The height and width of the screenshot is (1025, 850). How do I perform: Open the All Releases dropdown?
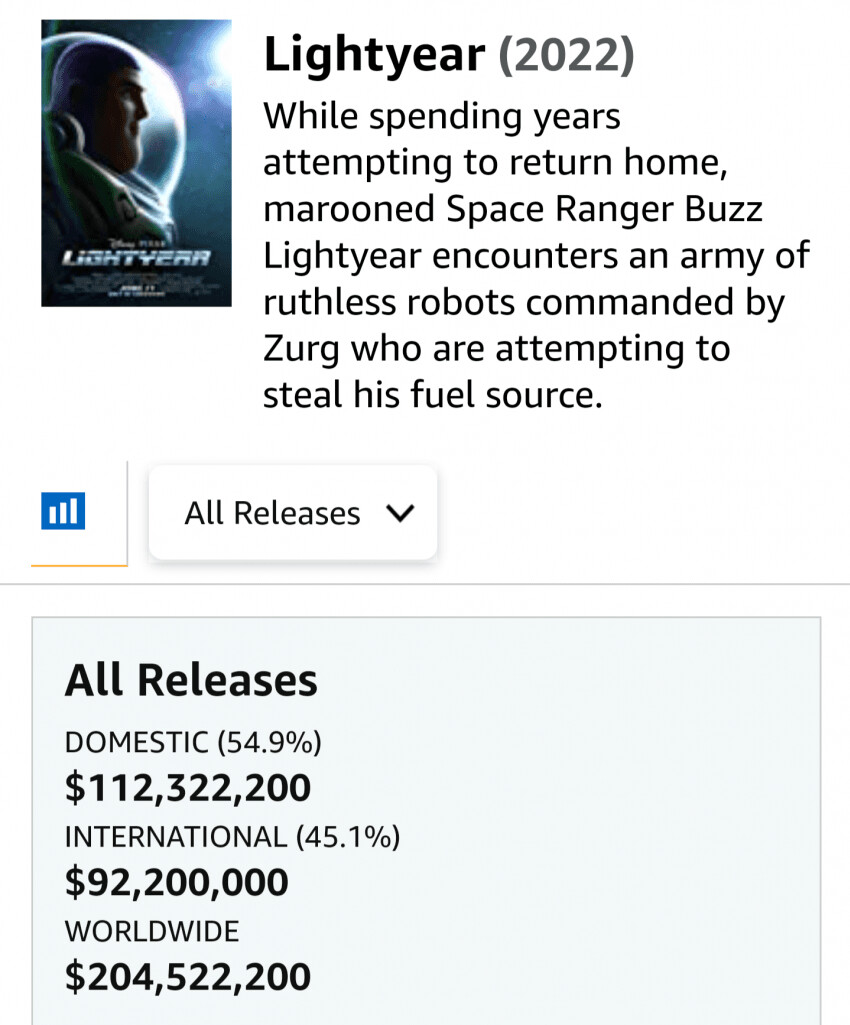point(292,513)
